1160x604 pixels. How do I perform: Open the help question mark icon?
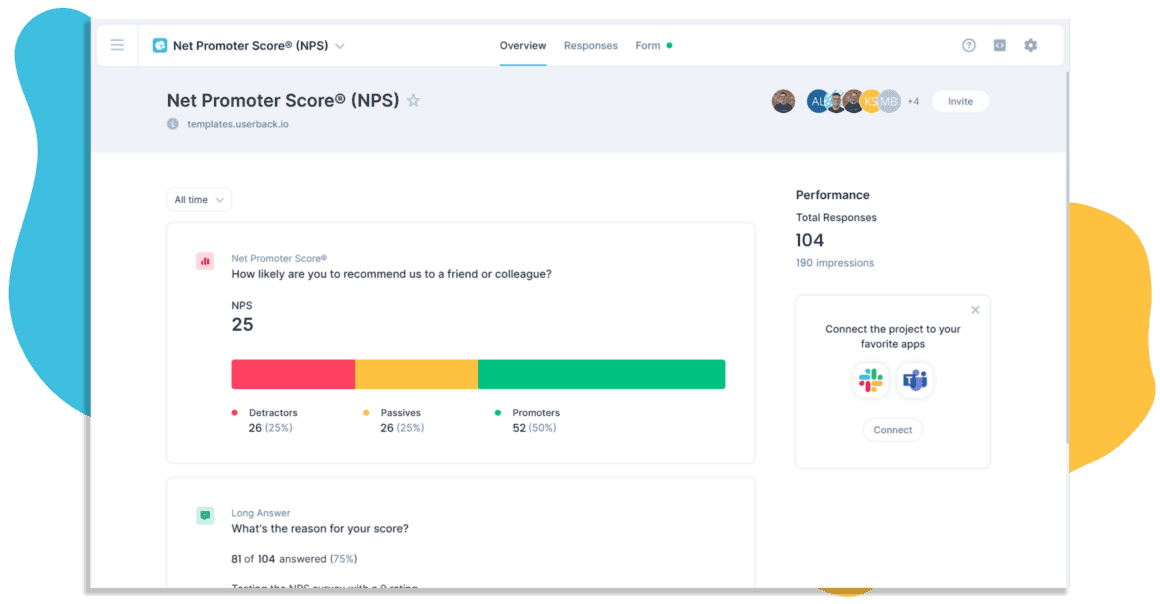point(968,45)
